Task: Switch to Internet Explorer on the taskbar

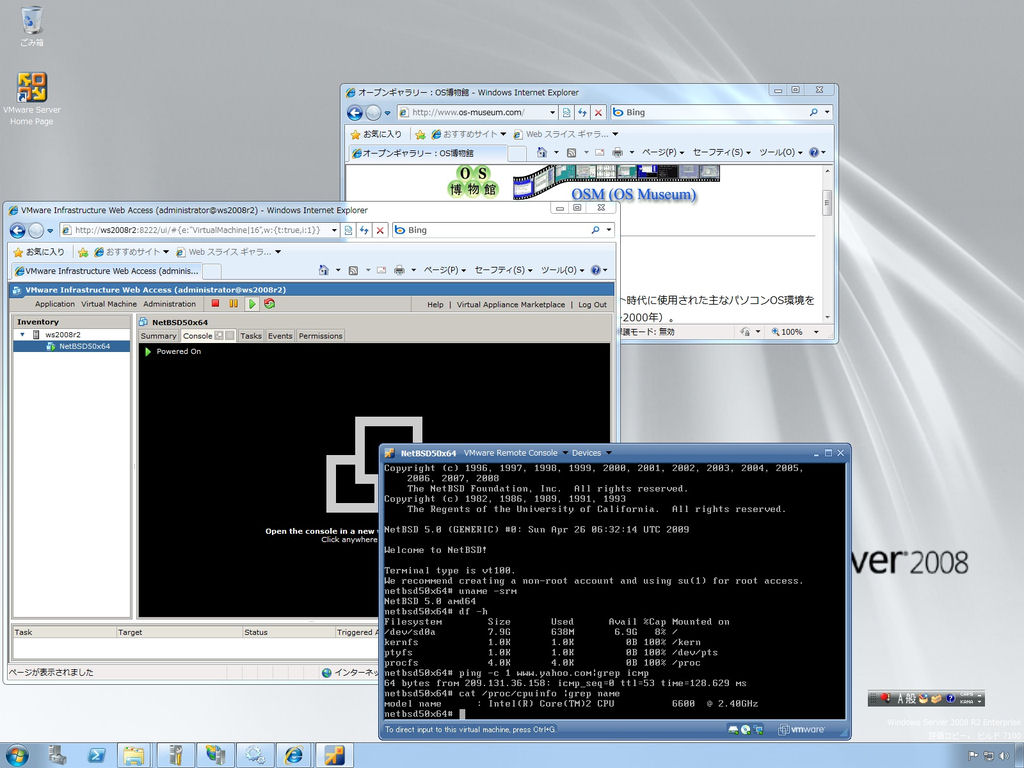Action: coord(294,755)
